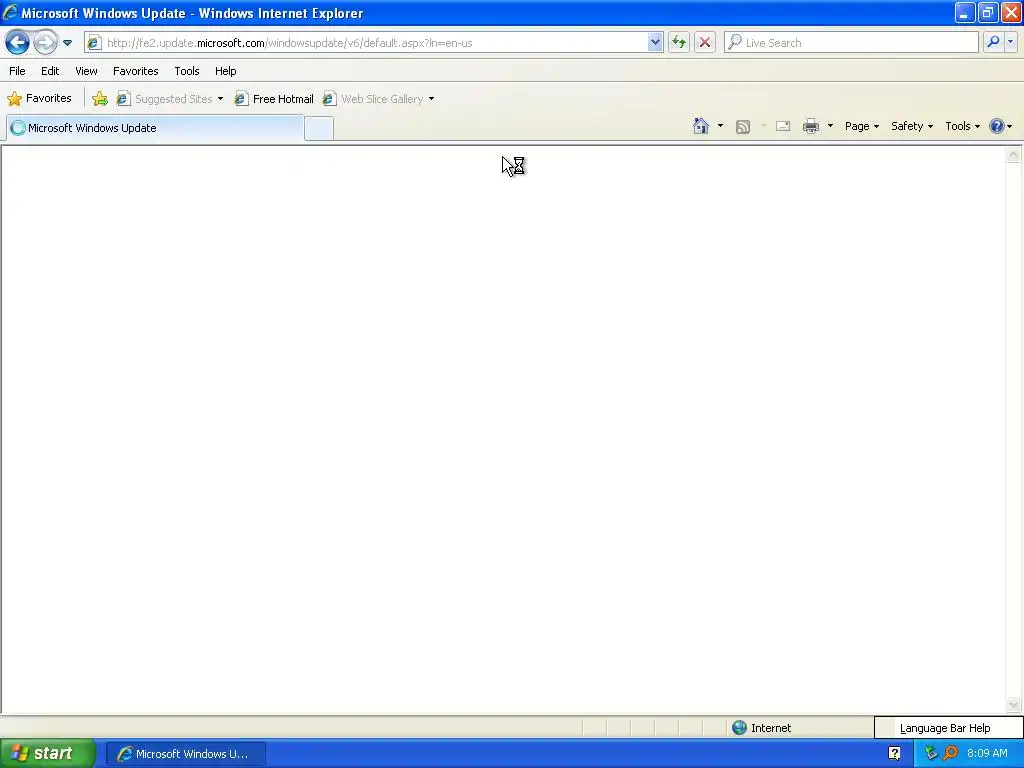1024x768 pixels.
Task: Click the Read Mail icon
Action: tap(783, 126)
